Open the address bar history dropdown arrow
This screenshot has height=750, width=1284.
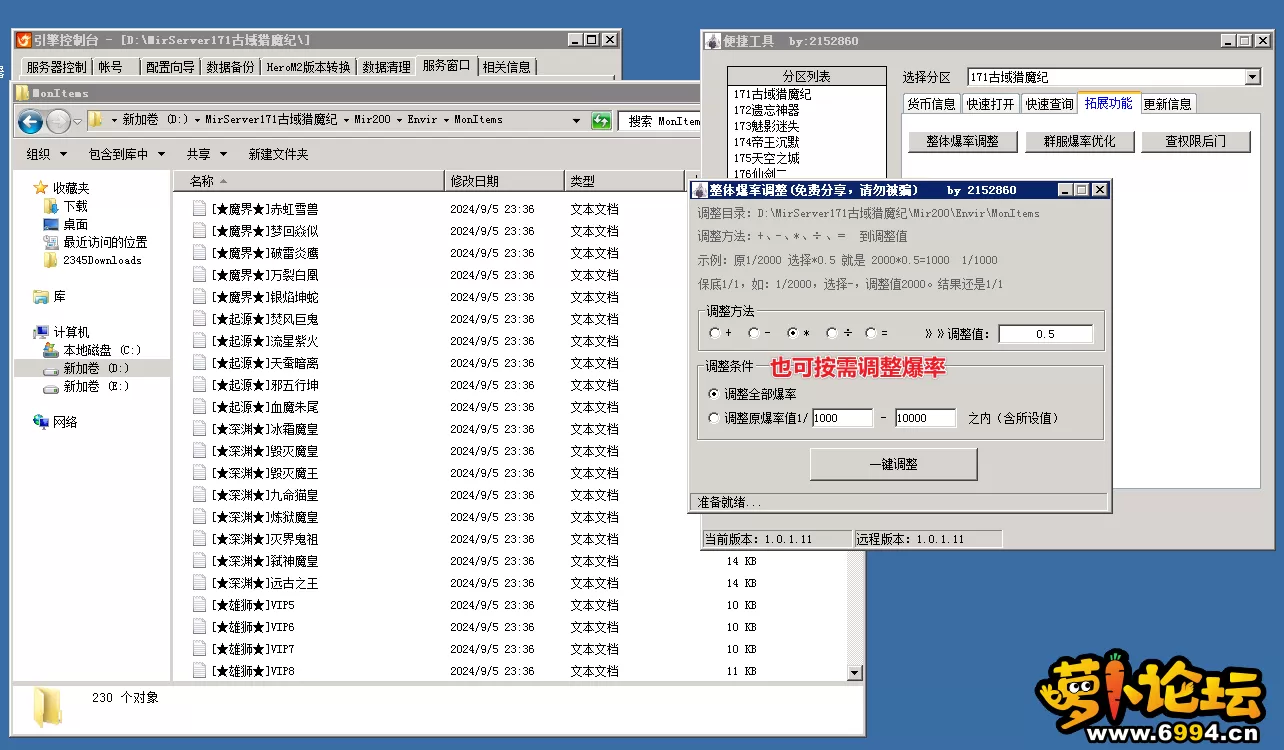coord(576,121)
